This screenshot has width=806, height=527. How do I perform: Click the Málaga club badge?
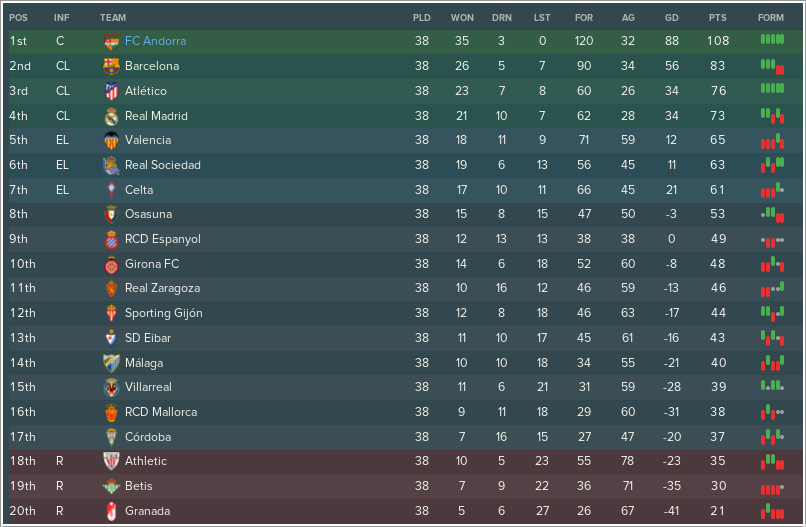click(111, 363)
